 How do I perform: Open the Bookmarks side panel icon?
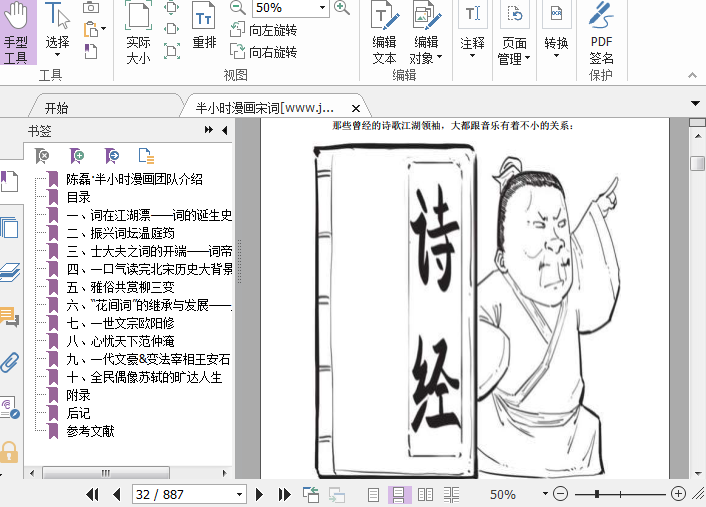[x=9, y=182]
